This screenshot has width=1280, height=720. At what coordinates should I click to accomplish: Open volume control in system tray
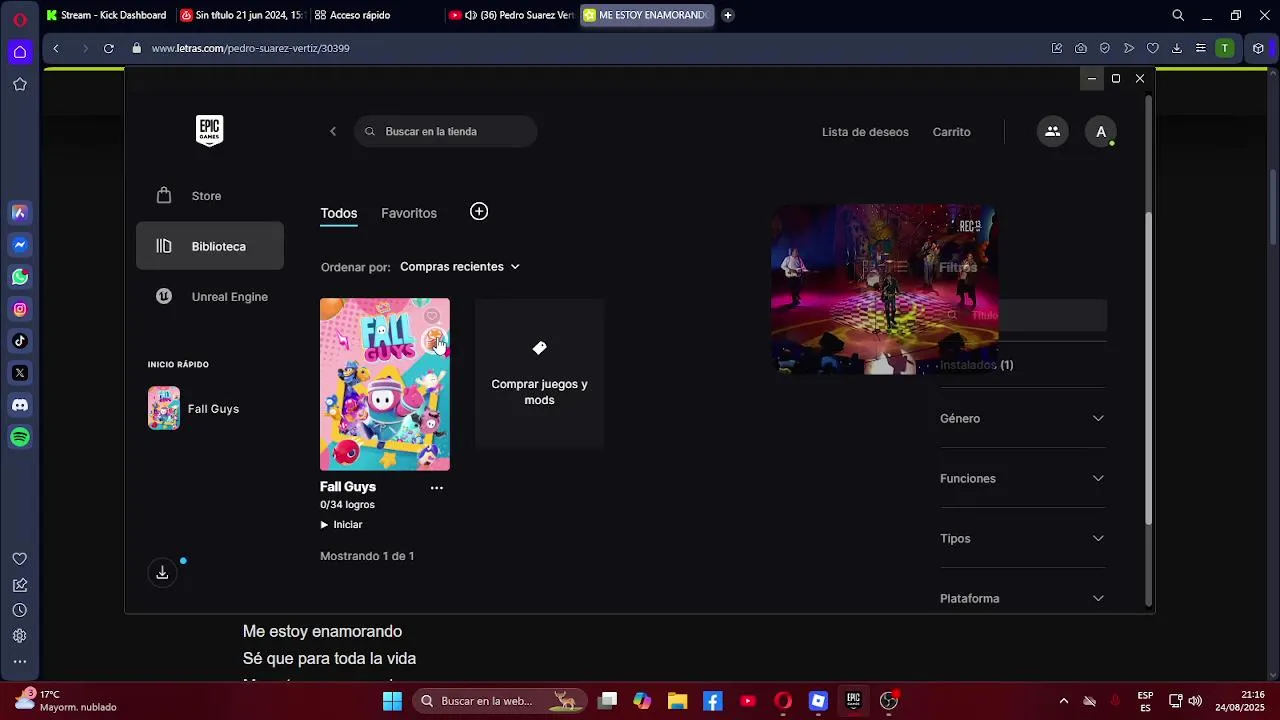tap(1195, 701)
